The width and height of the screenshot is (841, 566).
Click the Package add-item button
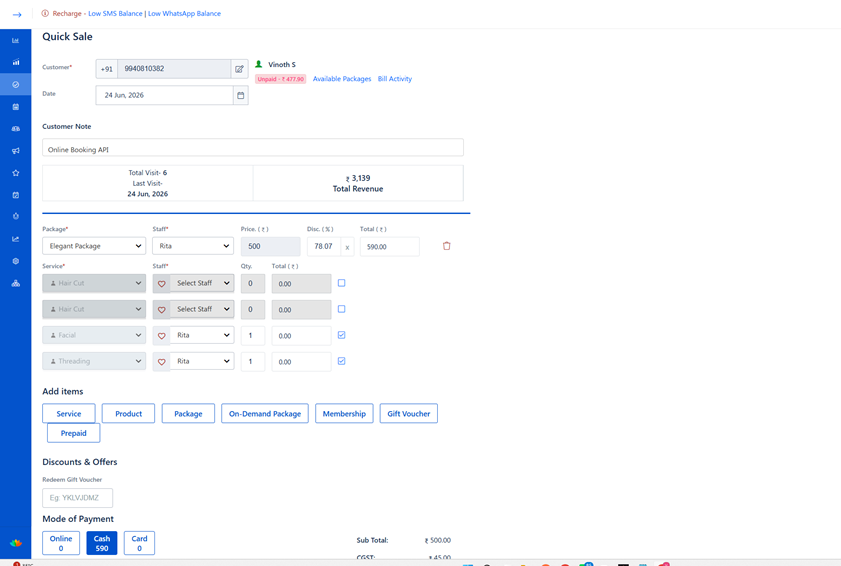click(188, 414)
